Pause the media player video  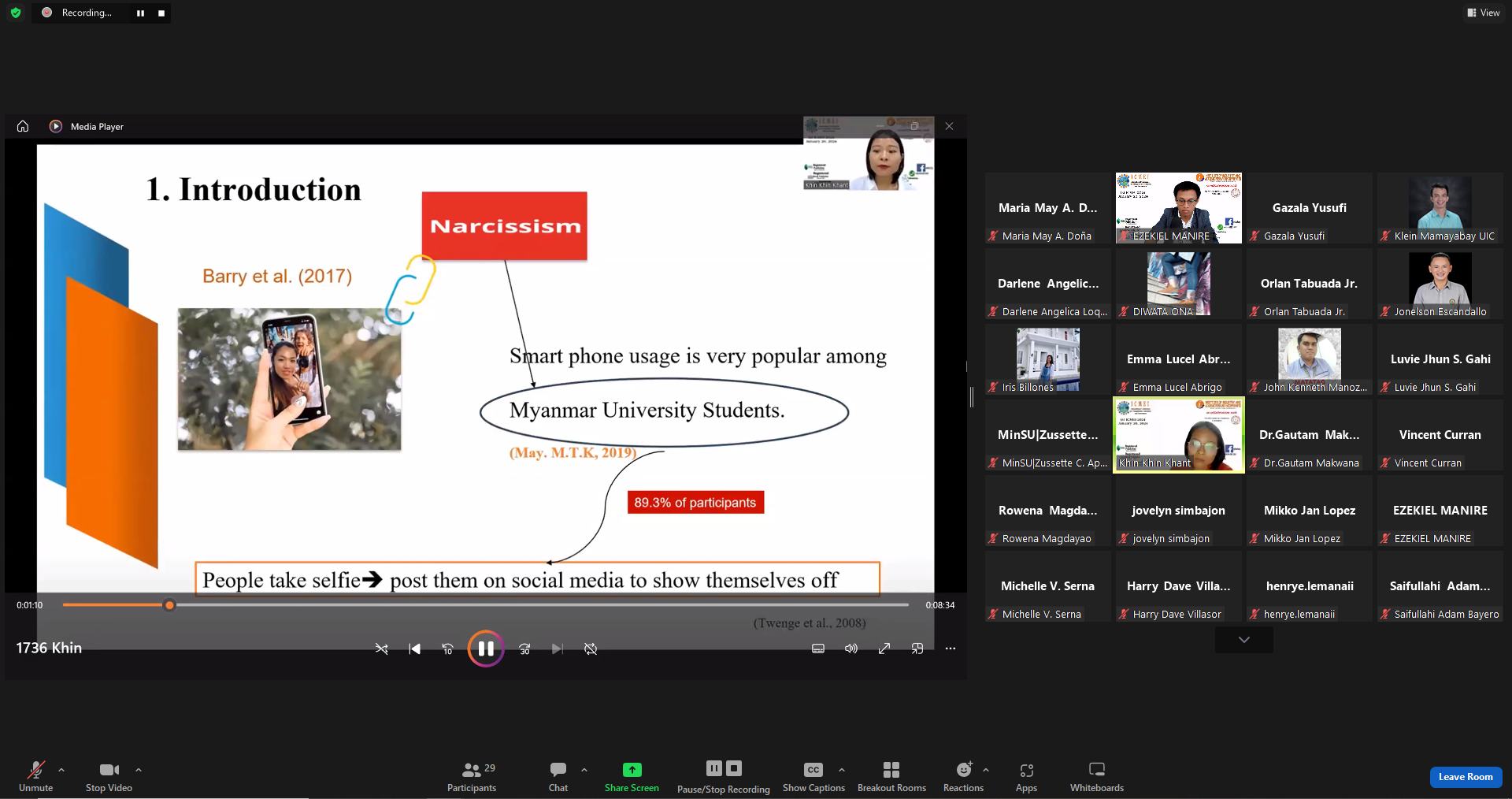click(486, 648)
